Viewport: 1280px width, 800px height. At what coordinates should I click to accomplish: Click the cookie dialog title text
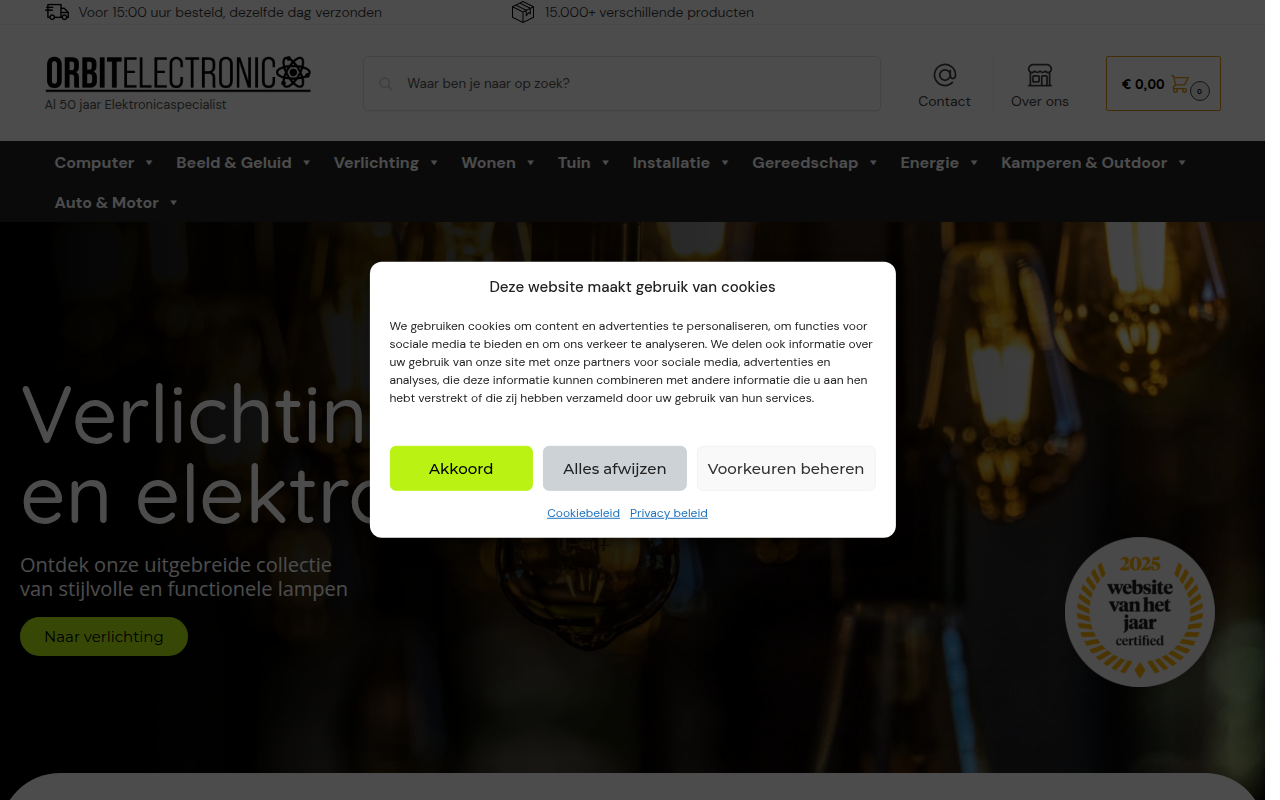pyautogui.click(x=632, y=287)
